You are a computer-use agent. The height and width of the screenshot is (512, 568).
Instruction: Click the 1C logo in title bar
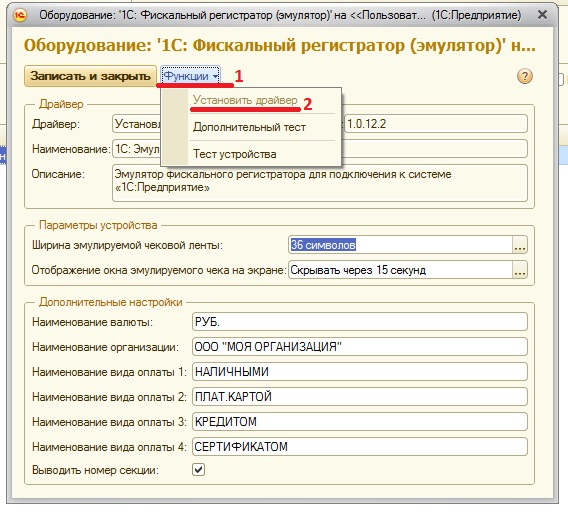(x=20, y=15)
